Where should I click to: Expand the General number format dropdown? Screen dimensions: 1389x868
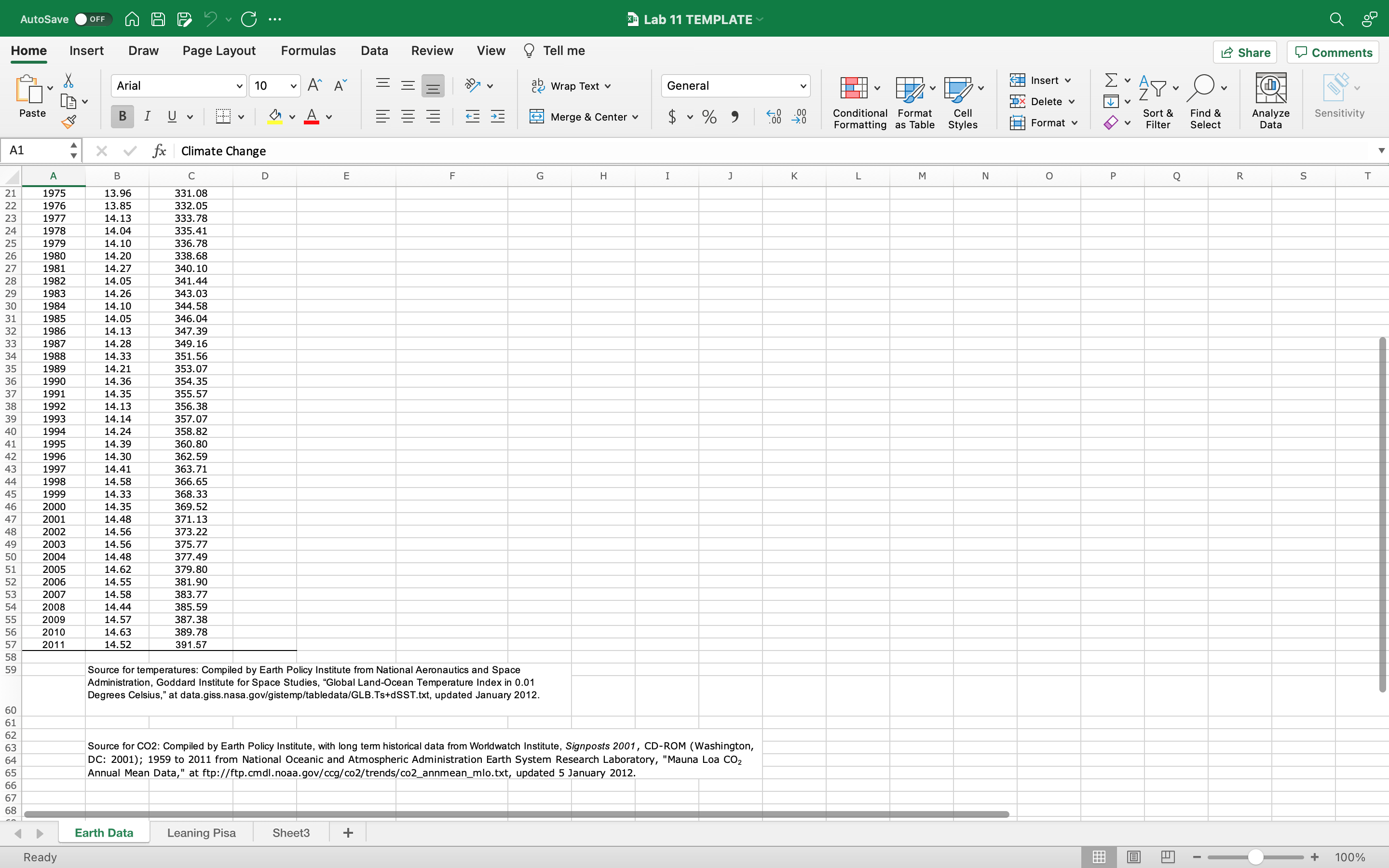click(x=803, y=86)
